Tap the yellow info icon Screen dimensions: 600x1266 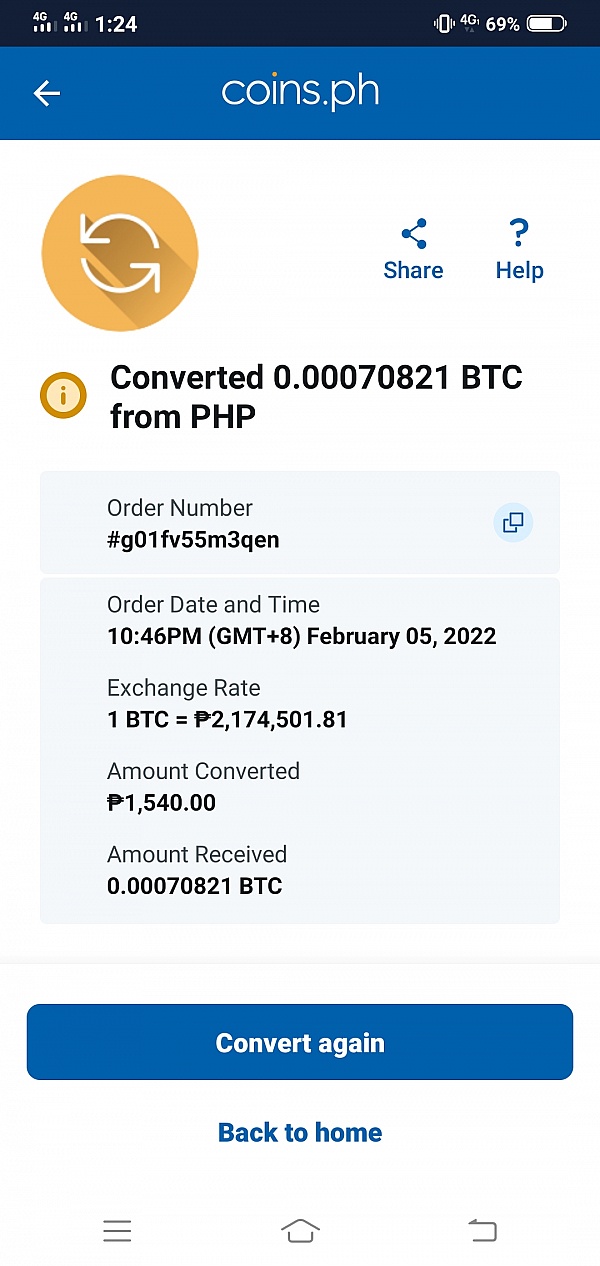[63, 396]
